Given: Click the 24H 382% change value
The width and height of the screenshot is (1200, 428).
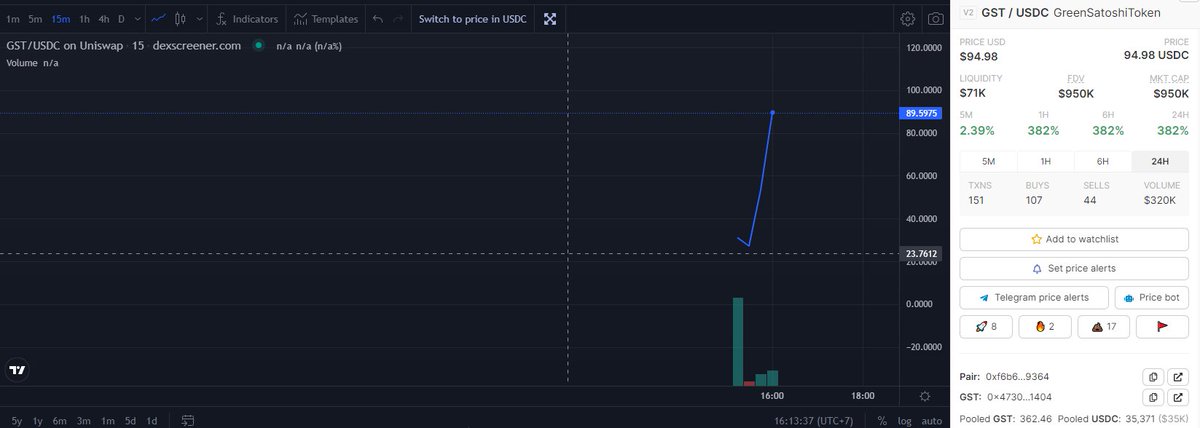Looking at the screenshot, I should [1172, 131].
